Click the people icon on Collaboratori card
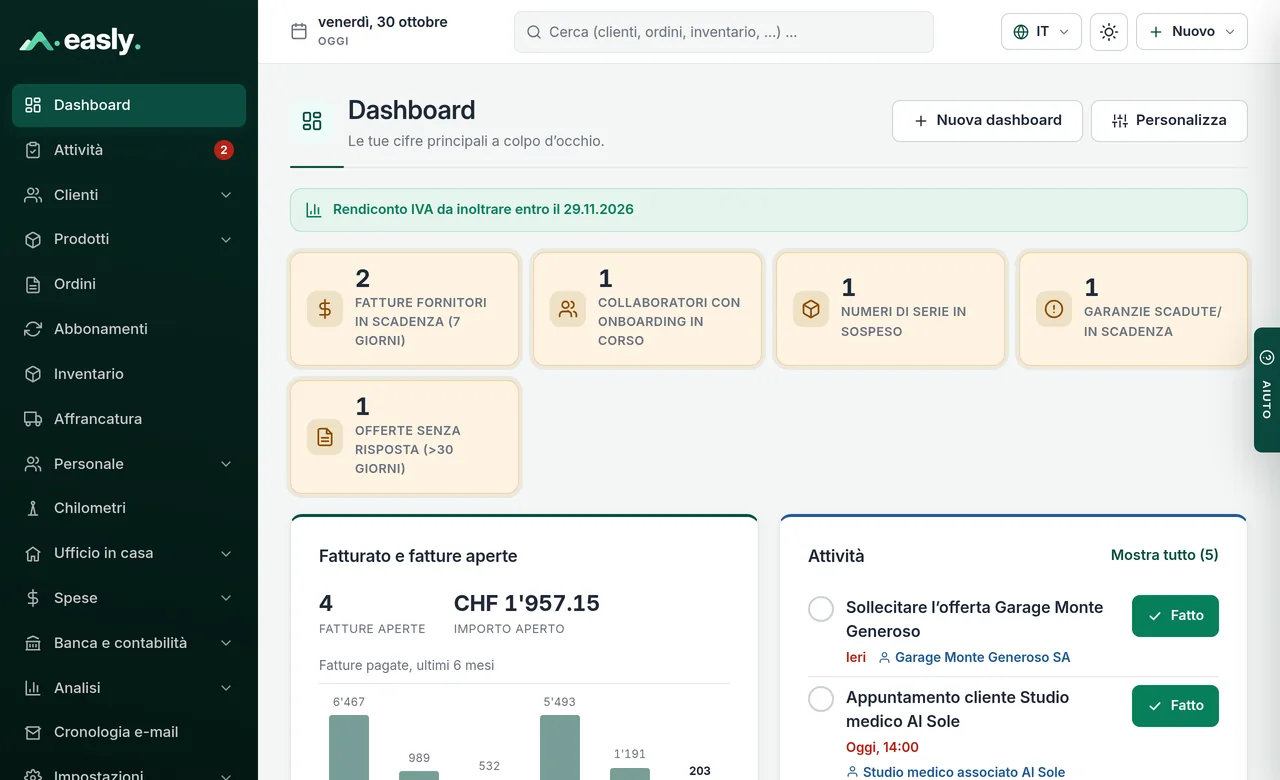The height and width of the screenshot is (780, 1280). click(568, 310)
